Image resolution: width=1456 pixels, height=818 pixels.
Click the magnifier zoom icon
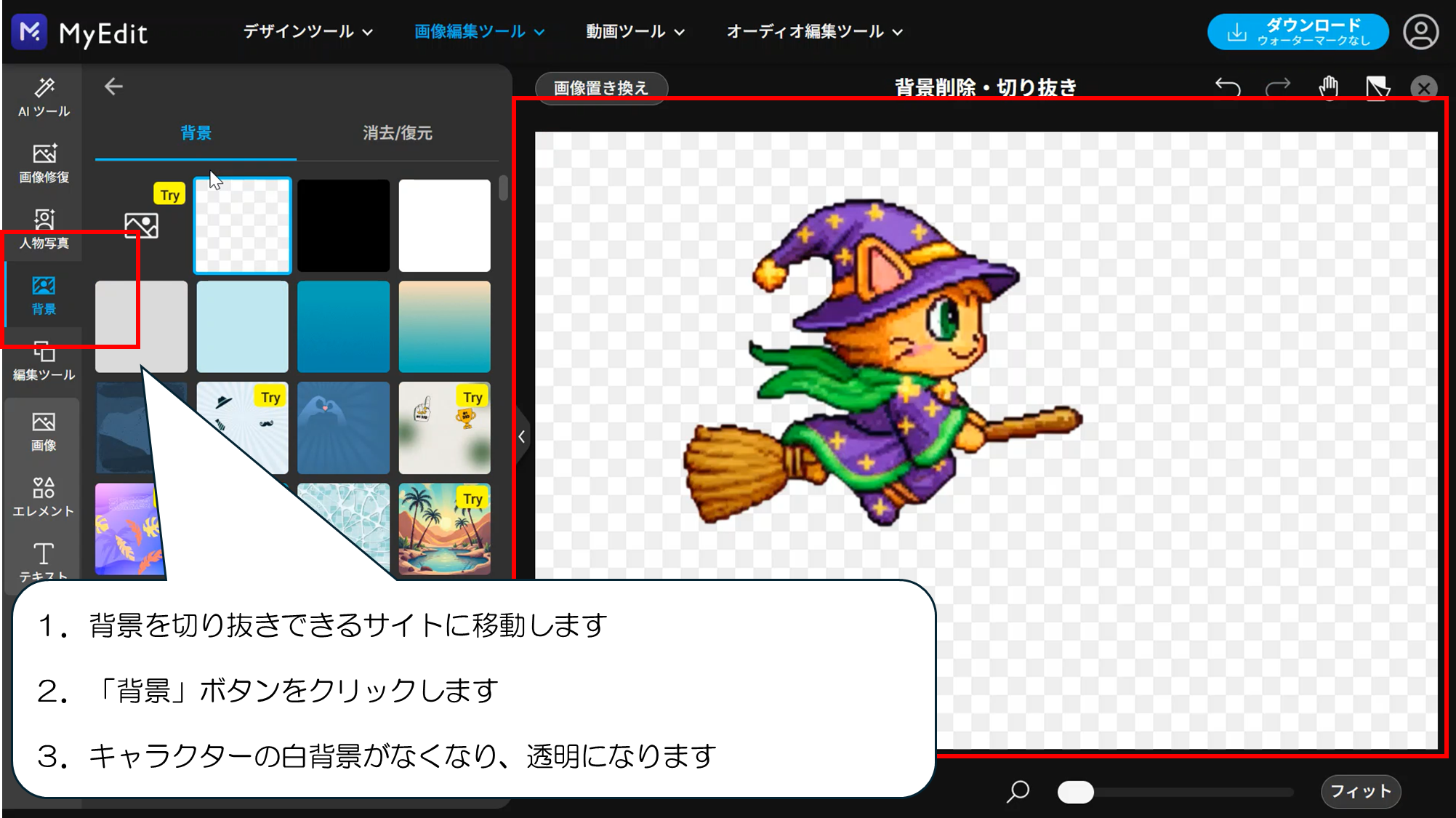point(1018,791)
